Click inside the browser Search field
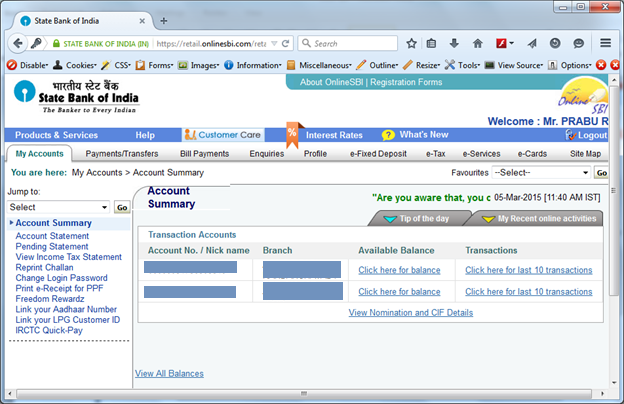This screenshot has width=624, height=404. [348, 43]
